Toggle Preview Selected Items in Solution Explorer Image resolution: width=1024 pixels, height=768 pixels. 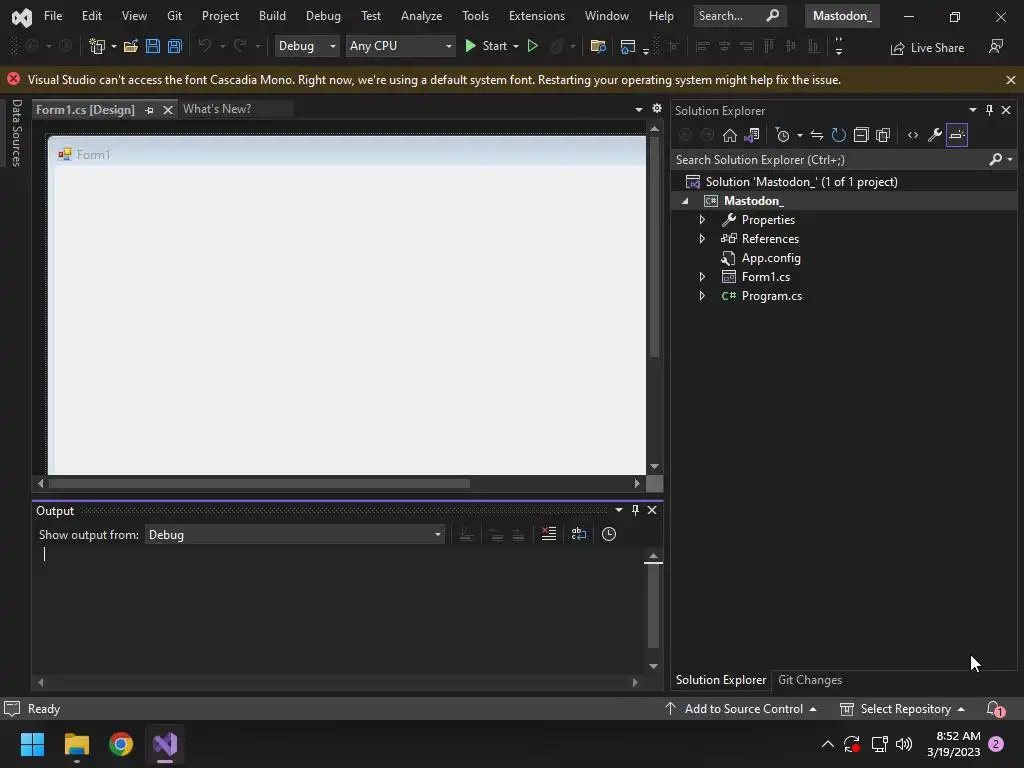957,135
